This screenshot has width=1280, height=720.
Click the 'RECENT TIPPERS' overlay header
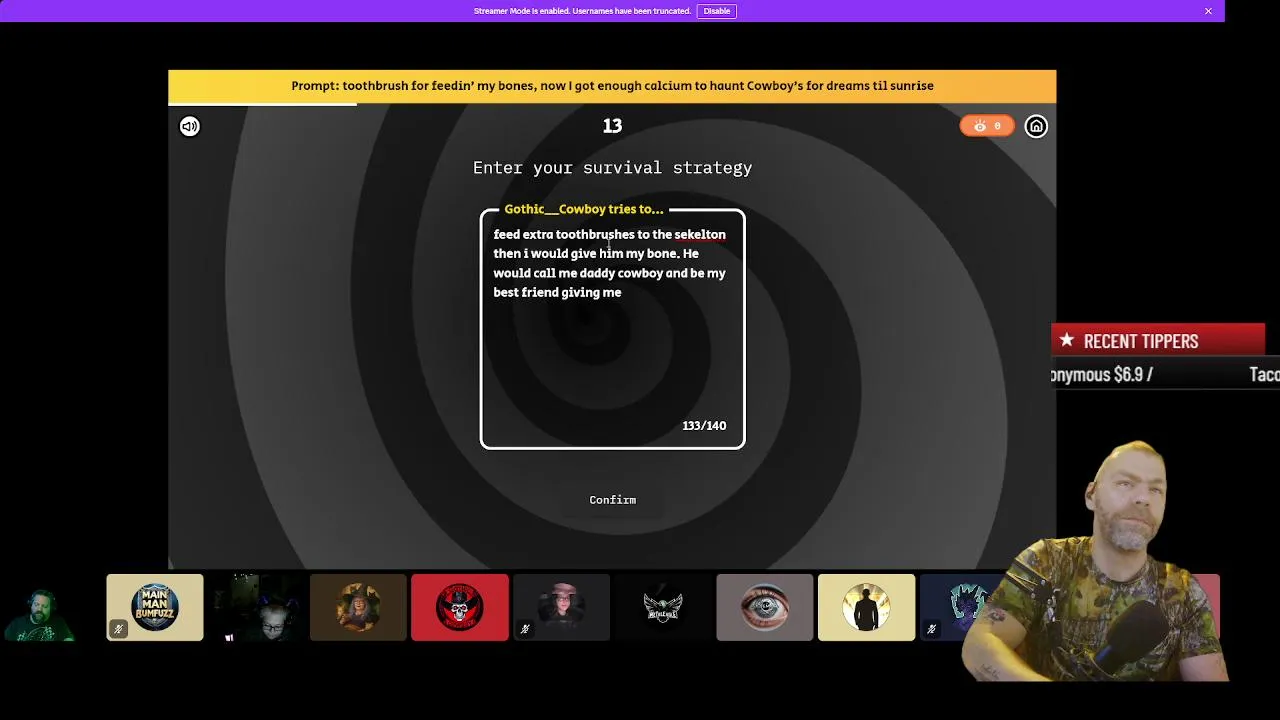(x=1158, y=341)
